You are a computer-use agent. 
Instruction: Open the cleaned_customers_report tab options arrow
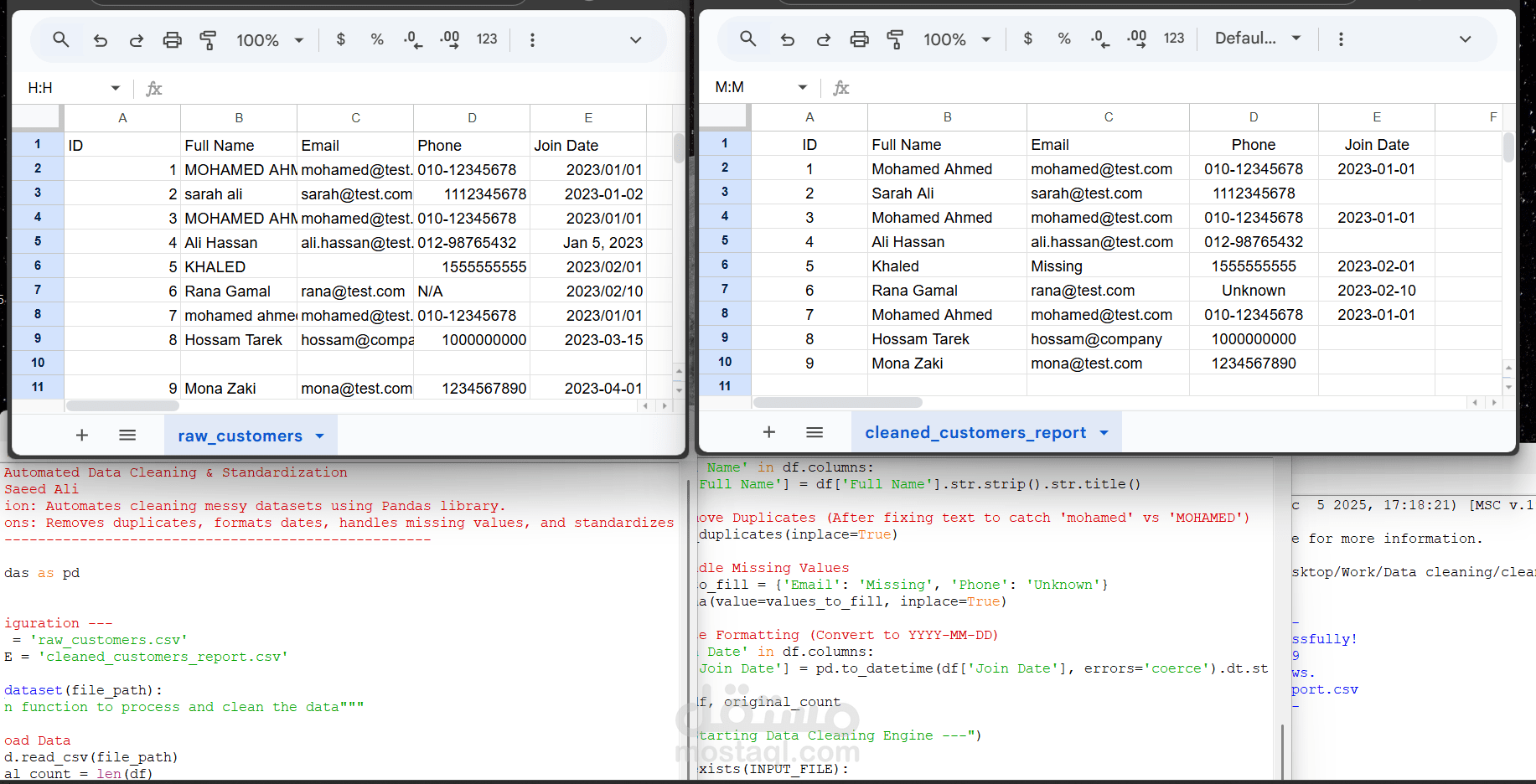(1104, 432)
